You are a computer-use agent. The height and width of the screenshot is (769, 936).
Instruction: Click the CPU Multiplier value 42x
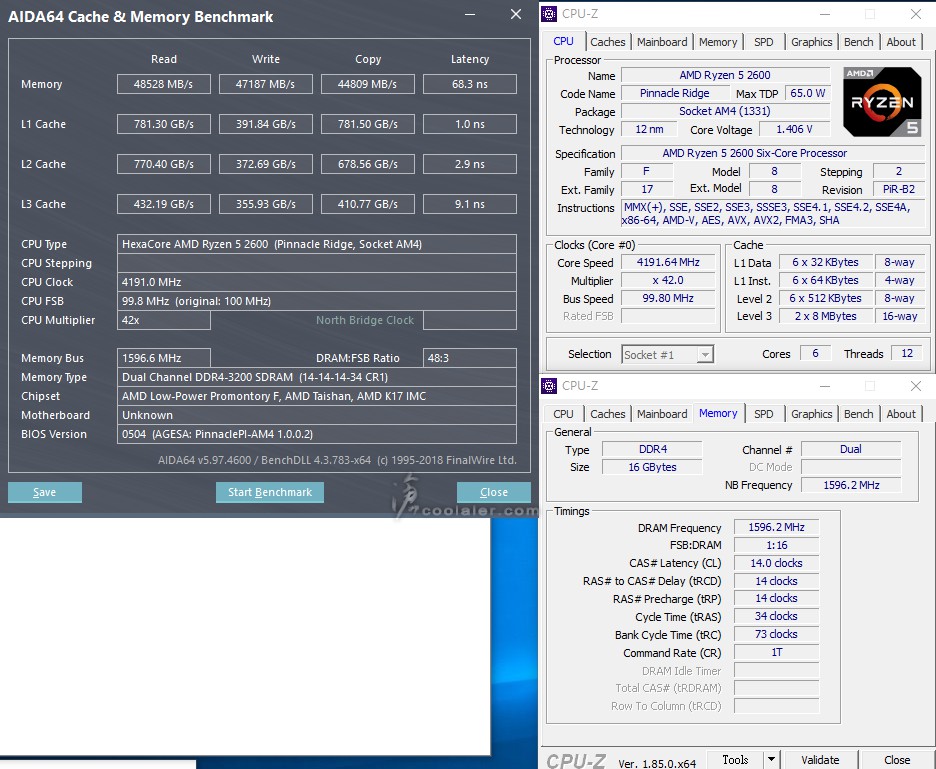[x=164, y=321]
